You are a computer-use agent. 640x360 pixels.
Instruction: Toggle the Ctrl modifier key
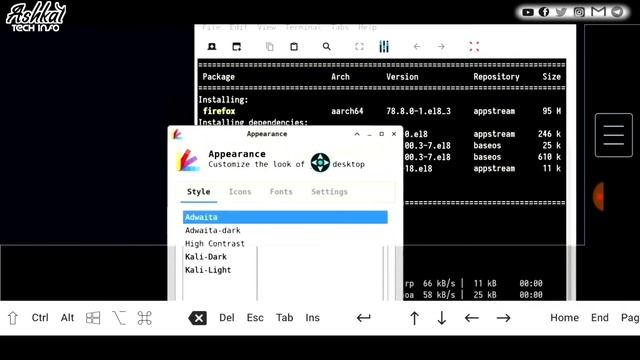pyautogui.click(x=40, y=318)
